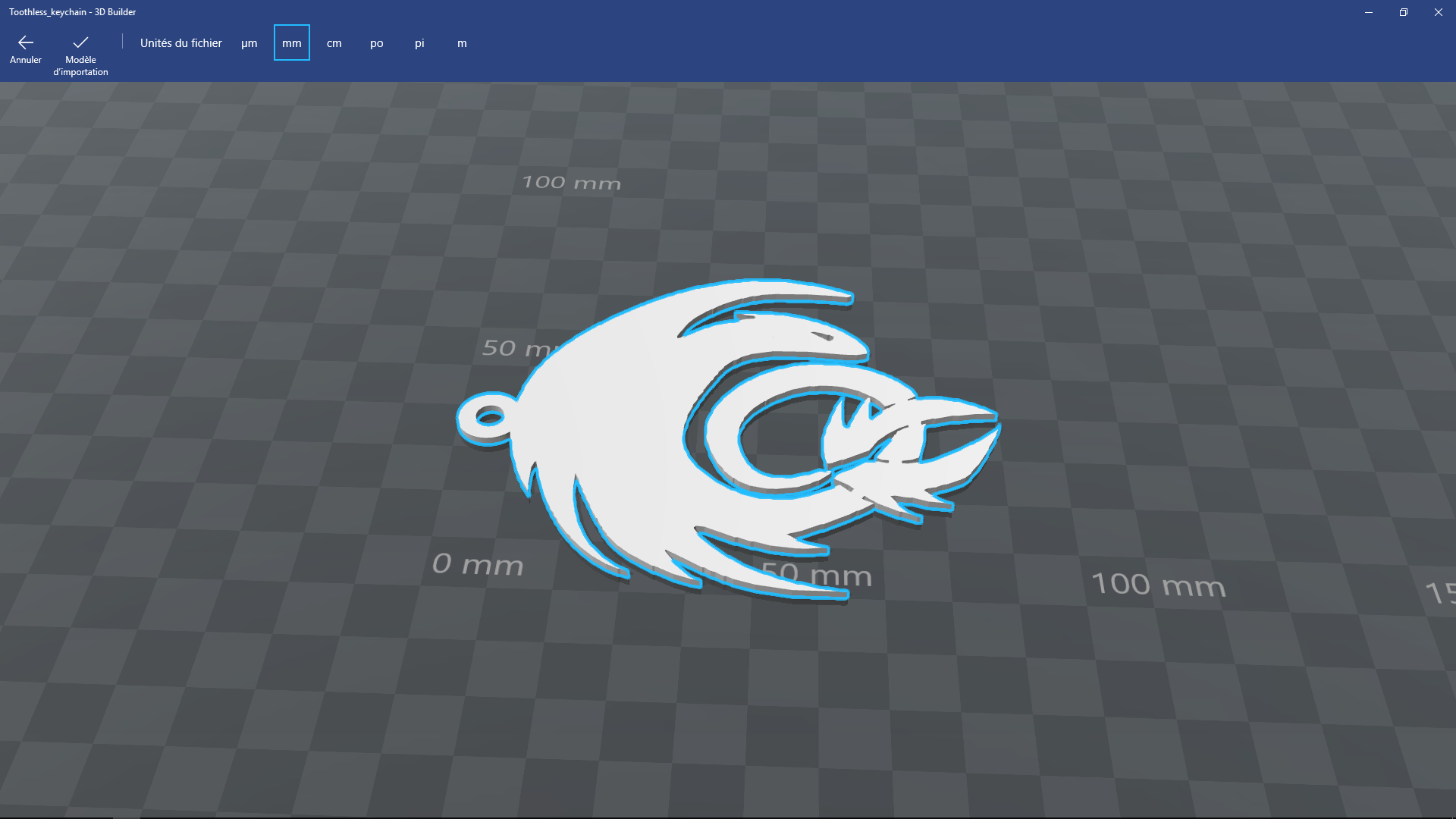Click the 'Unités du fichier' label
Screen dimensions: 1456x819
[x=181, y=43]
